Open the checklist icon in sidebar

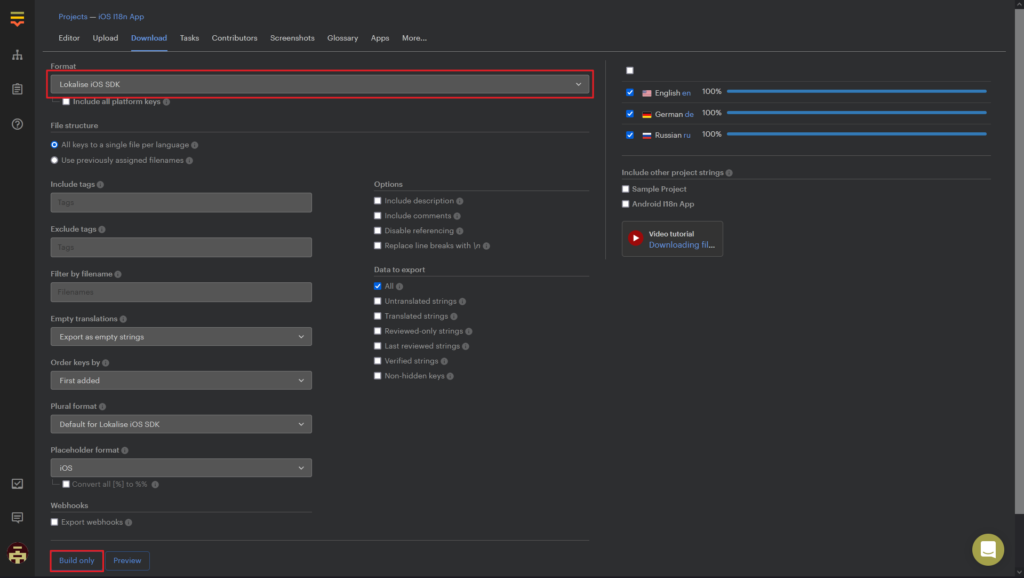click(x=17, y=483)
